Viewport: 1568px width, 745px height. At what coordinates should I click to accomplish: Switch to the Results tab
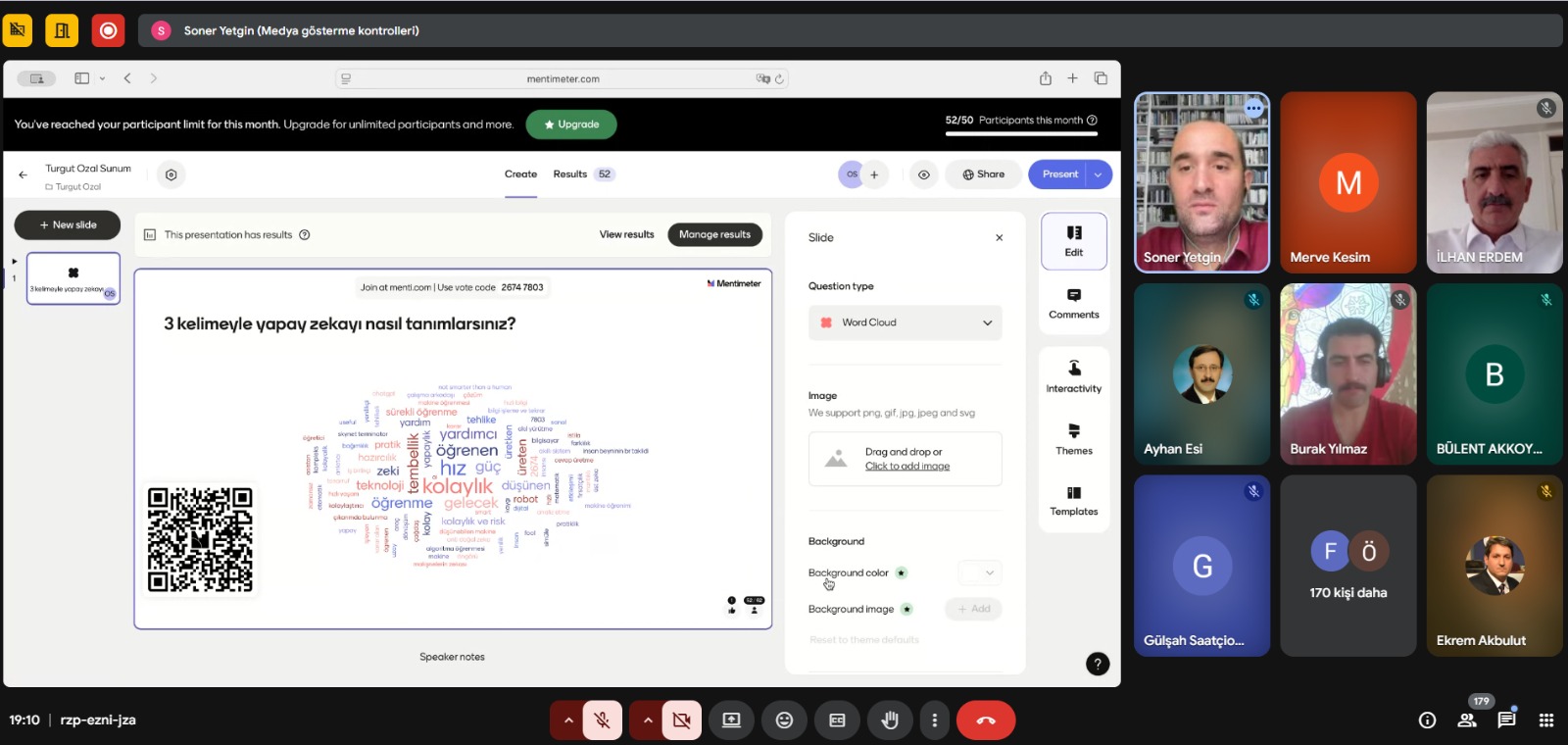(x=570, y=174)
